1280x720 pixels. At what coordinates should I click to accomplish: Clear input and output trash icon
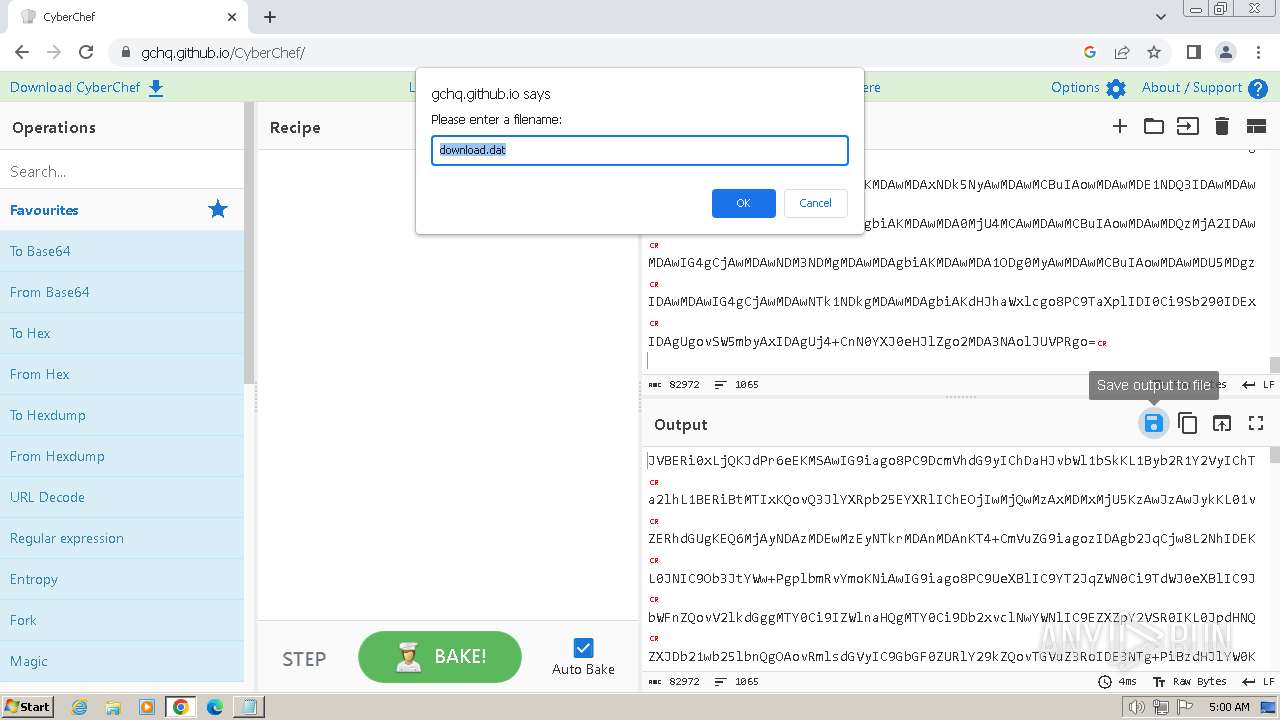click(1222, 126)
